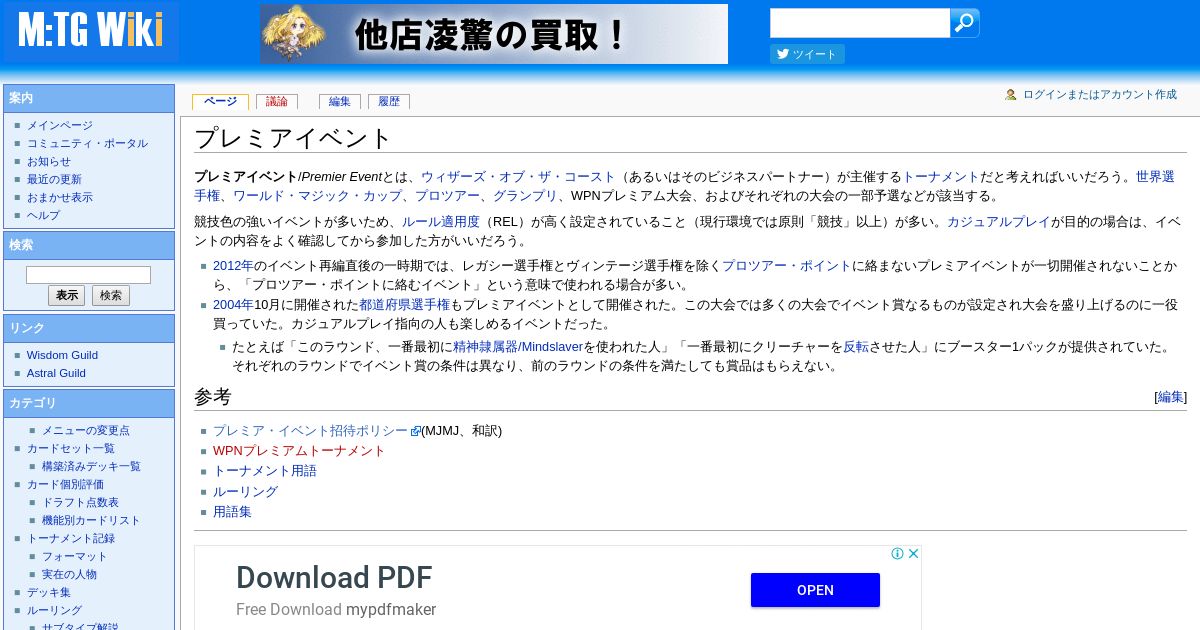Switch to the 議論 tab
Screen dimensions: 1200x630
tap(277, 101)
